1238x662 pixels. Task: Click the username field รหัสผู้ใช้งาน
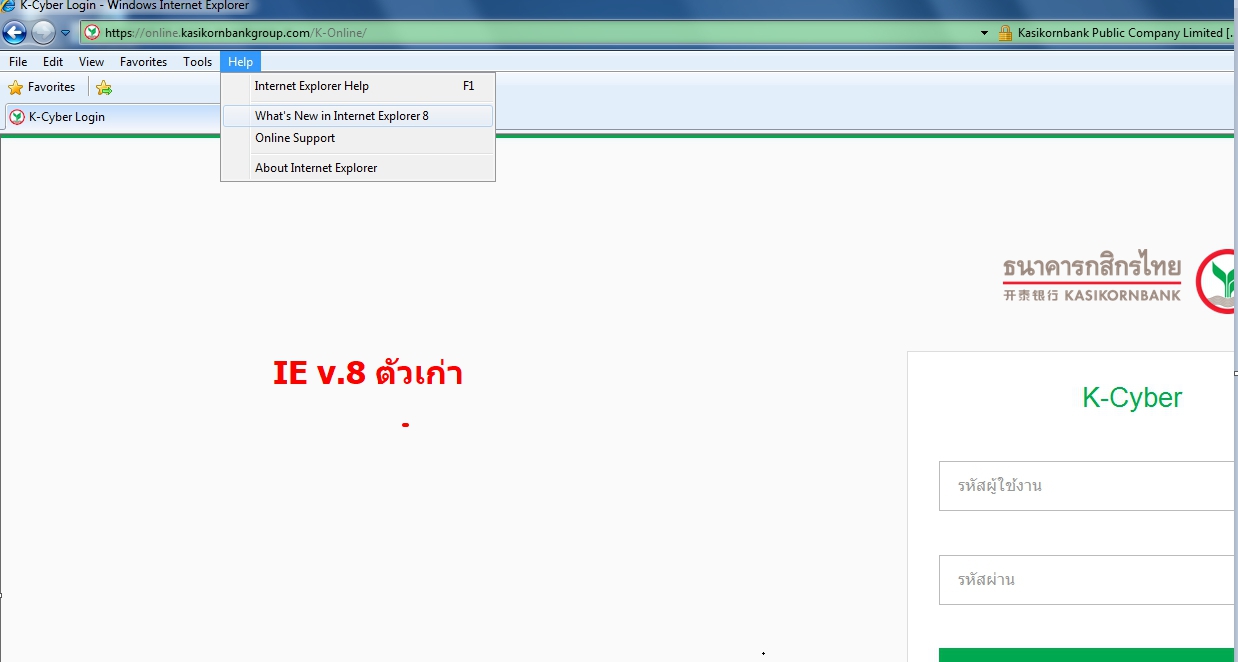1087,486
